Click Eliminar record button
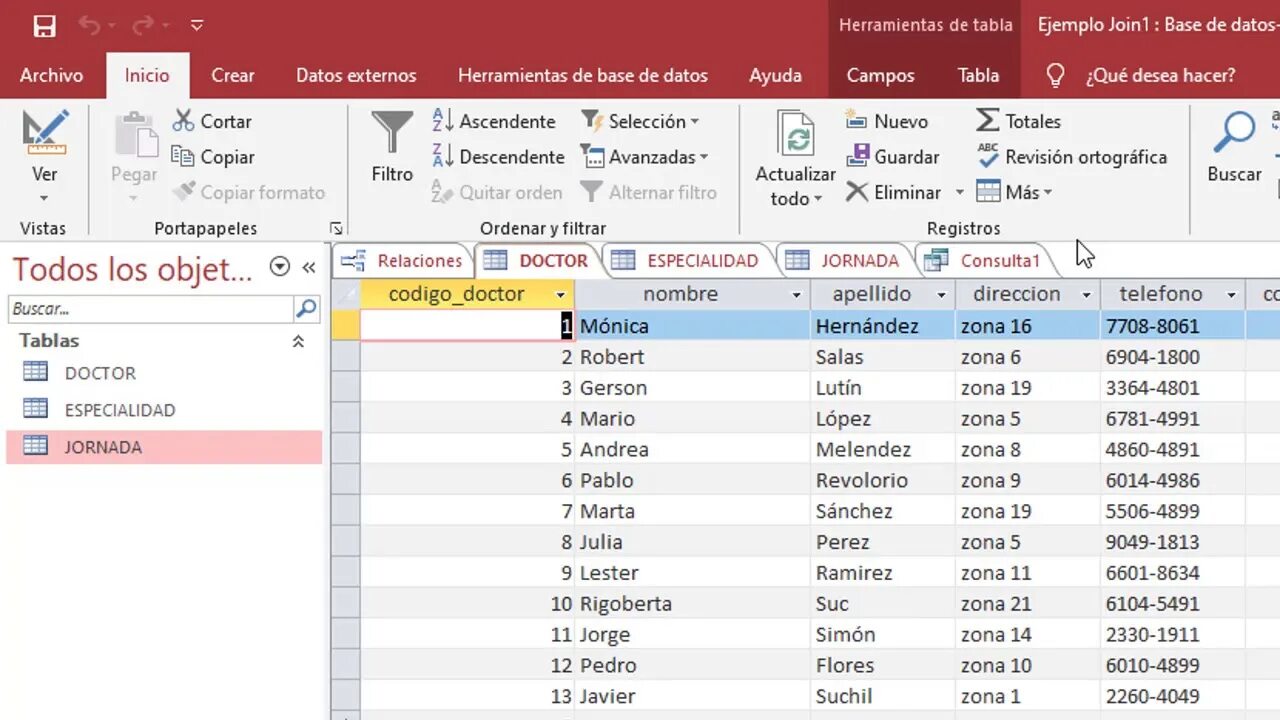This screenshot has width=1280, height=720. 894,192
